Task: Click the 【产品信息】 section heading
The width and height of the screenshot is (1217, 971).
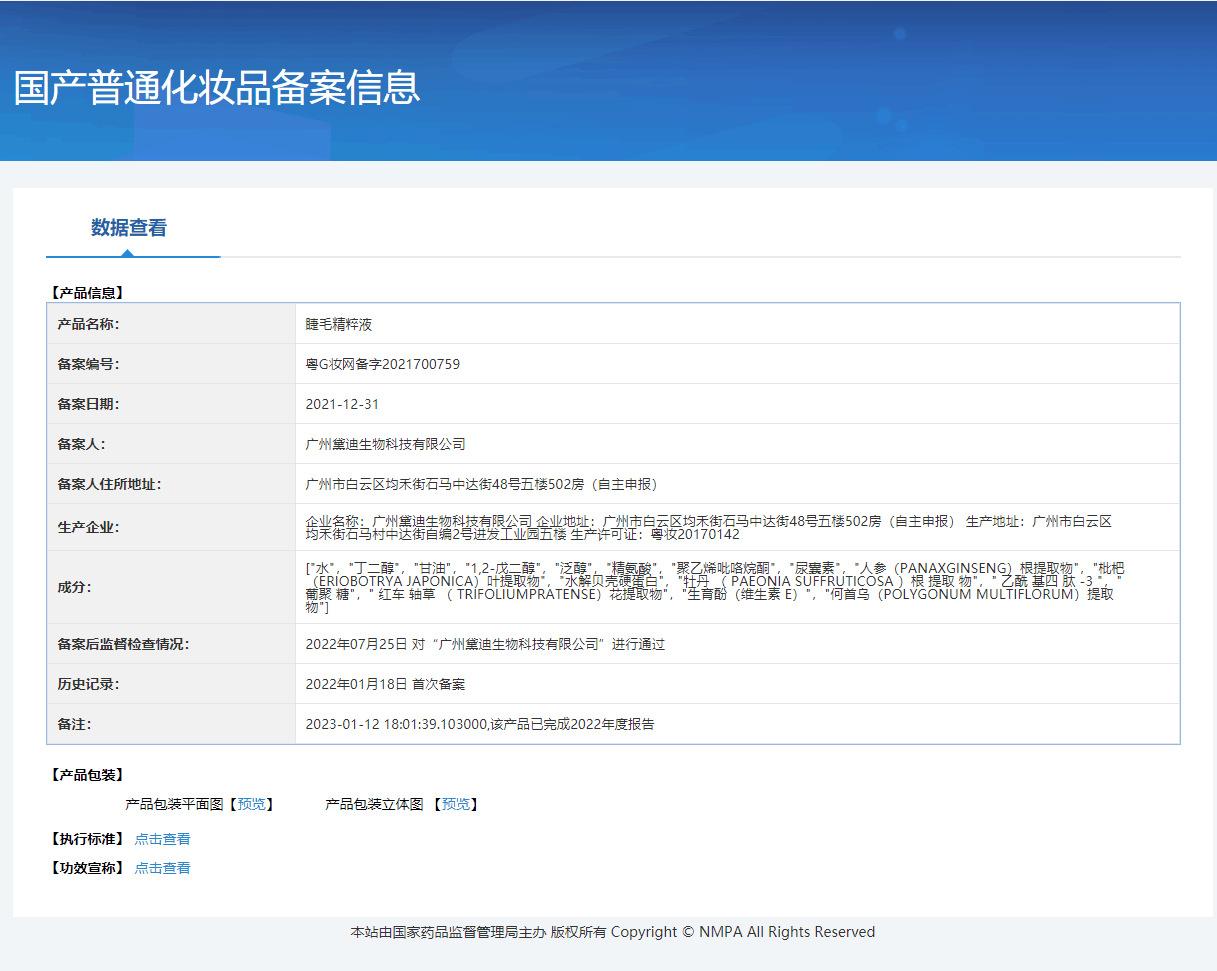Action: [87, 293]
